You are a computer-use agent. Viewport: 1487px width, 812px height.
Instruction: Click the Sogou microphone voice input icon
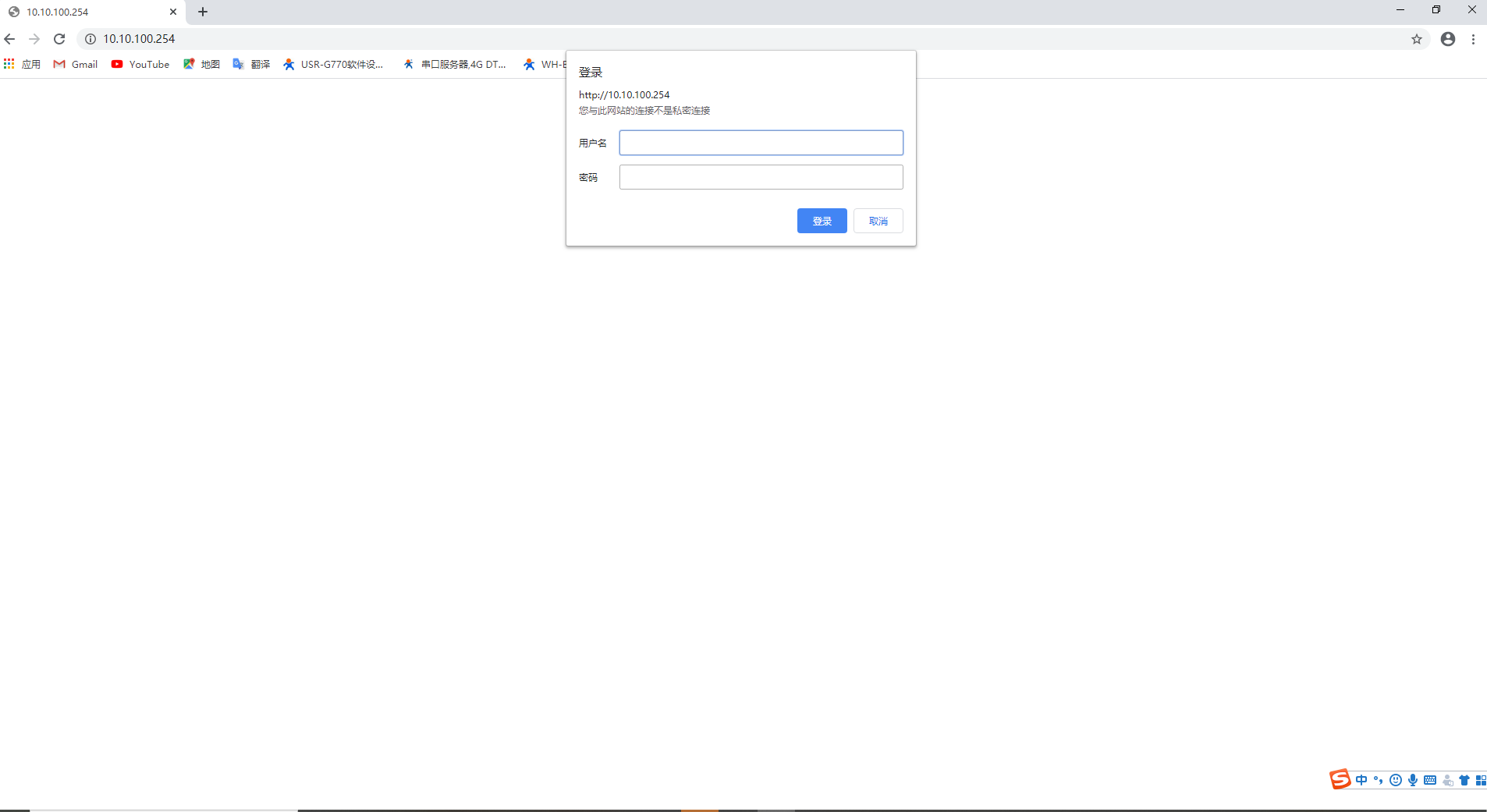click(x=1413, y=780)
